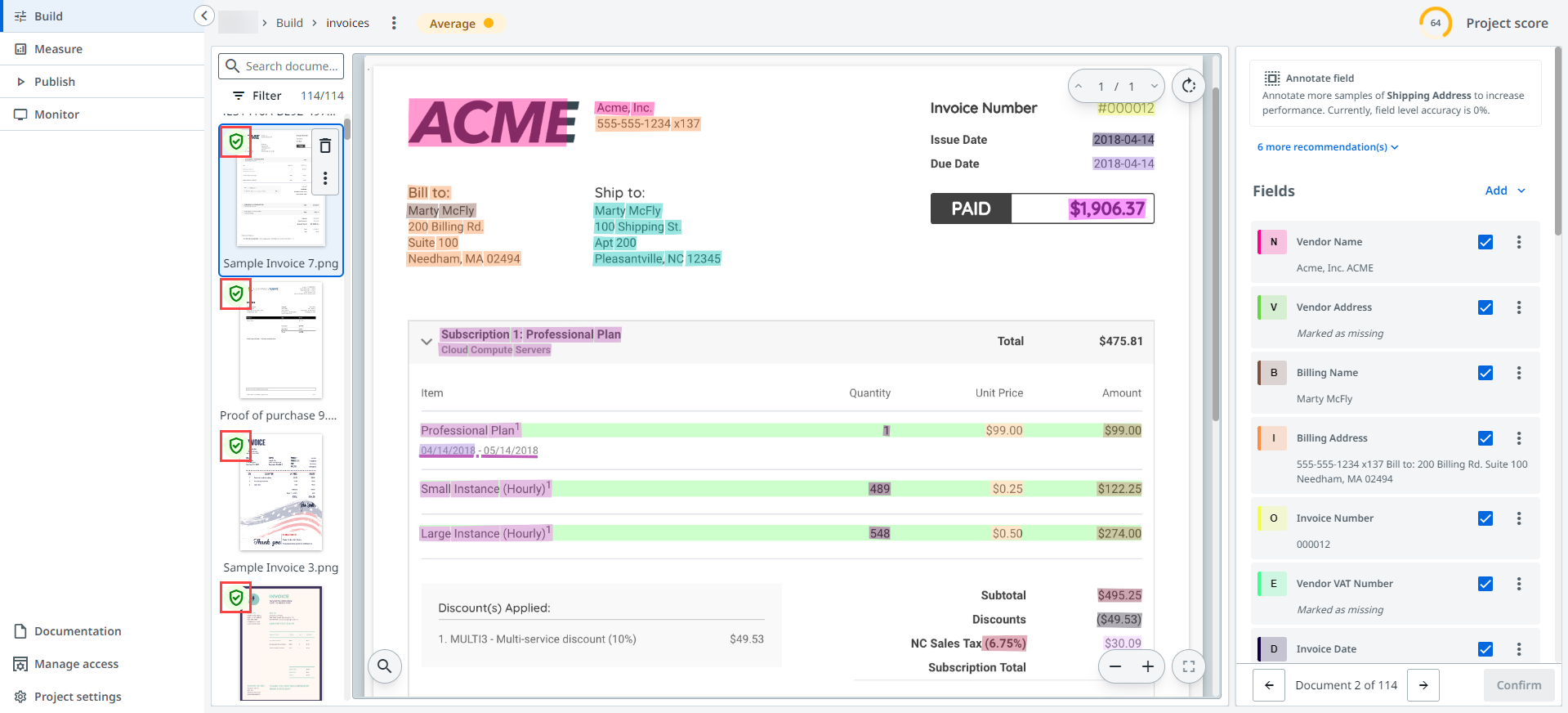Go to the previous document
The width and height of the screenshot is (1568, 713).
[1269, 685]
